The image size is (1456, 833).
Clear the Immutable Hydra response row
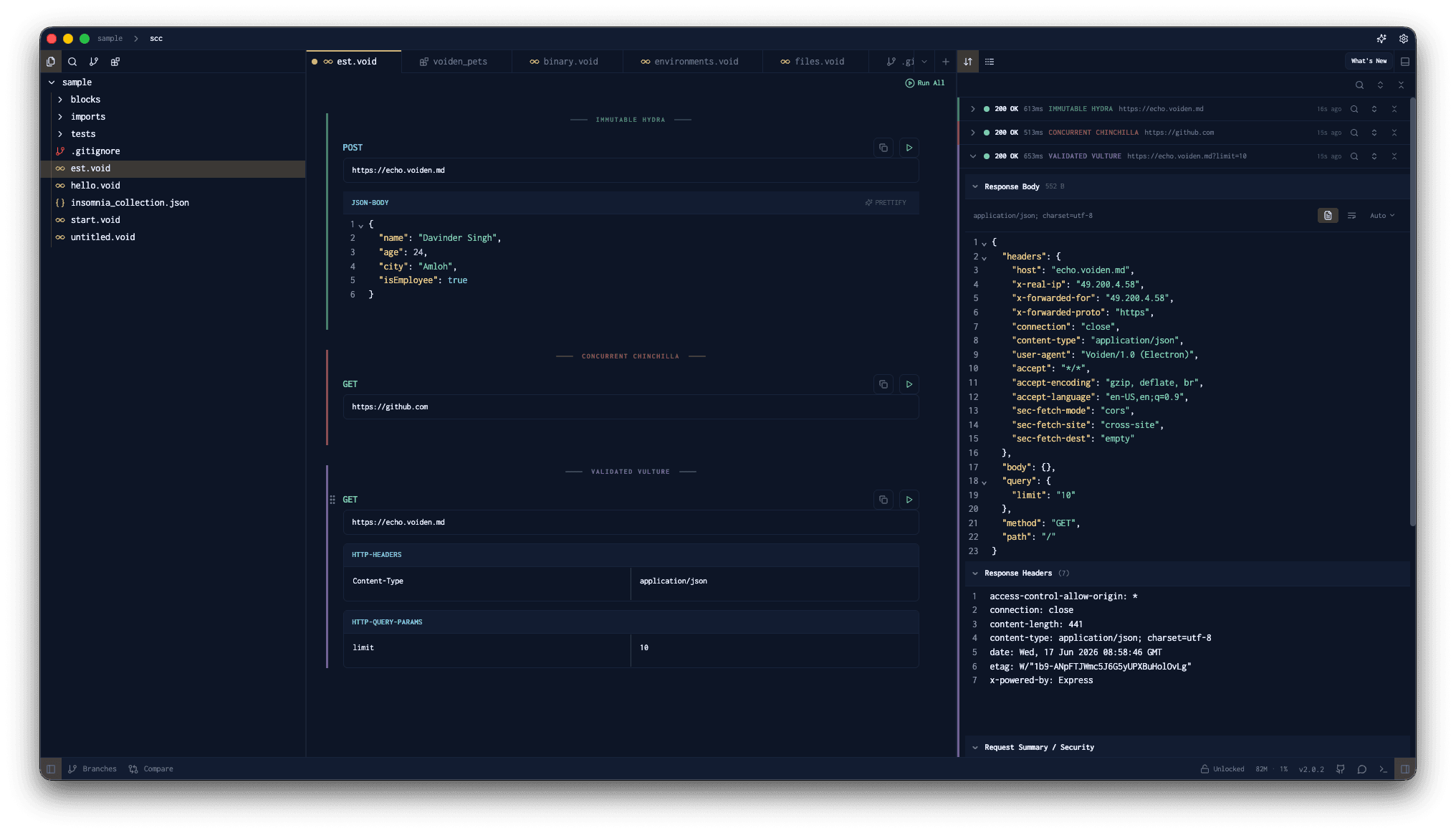pyautogui.click(x=1394, y=109)
